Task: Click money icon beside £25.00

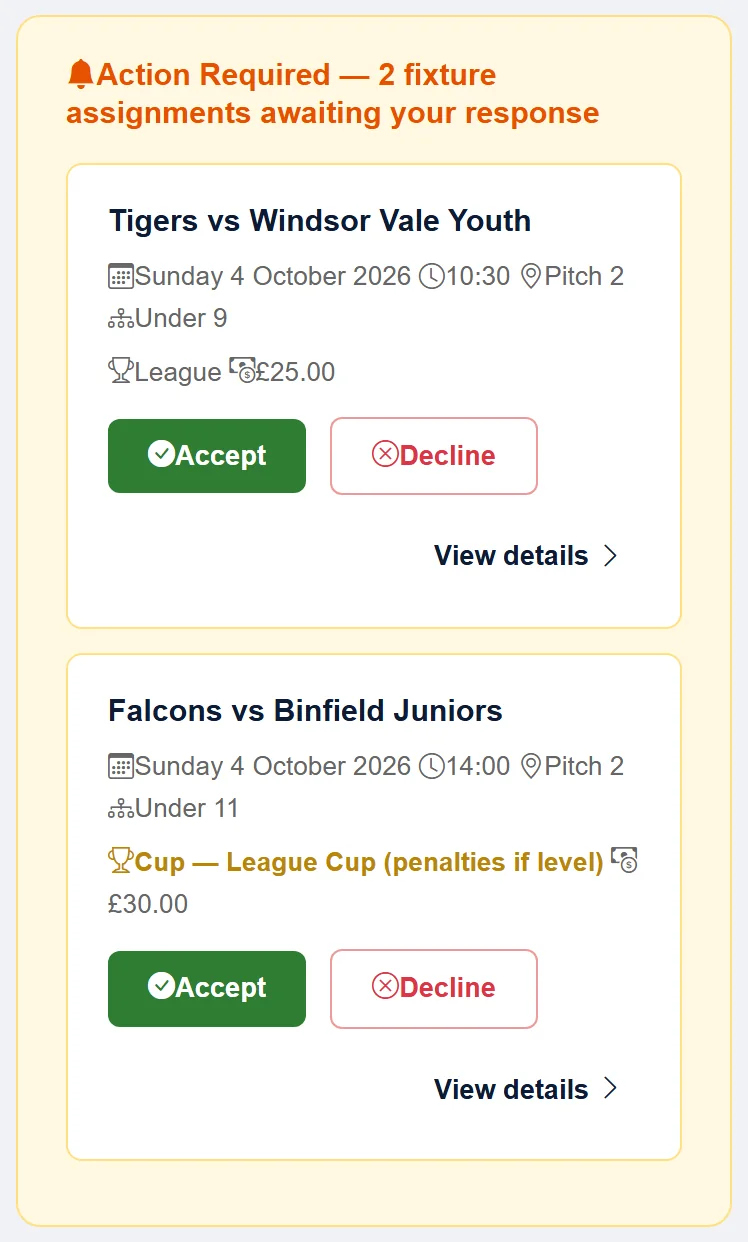Action: pyautogui.click(x=242, y=370)
